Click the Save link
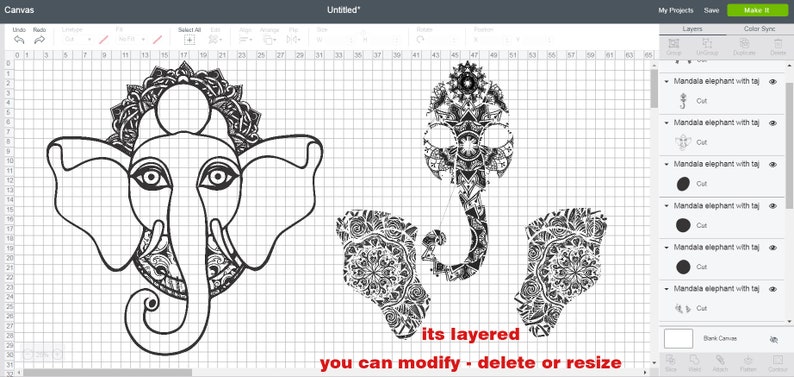The image size is (794, 377). [x=711, y=10]
